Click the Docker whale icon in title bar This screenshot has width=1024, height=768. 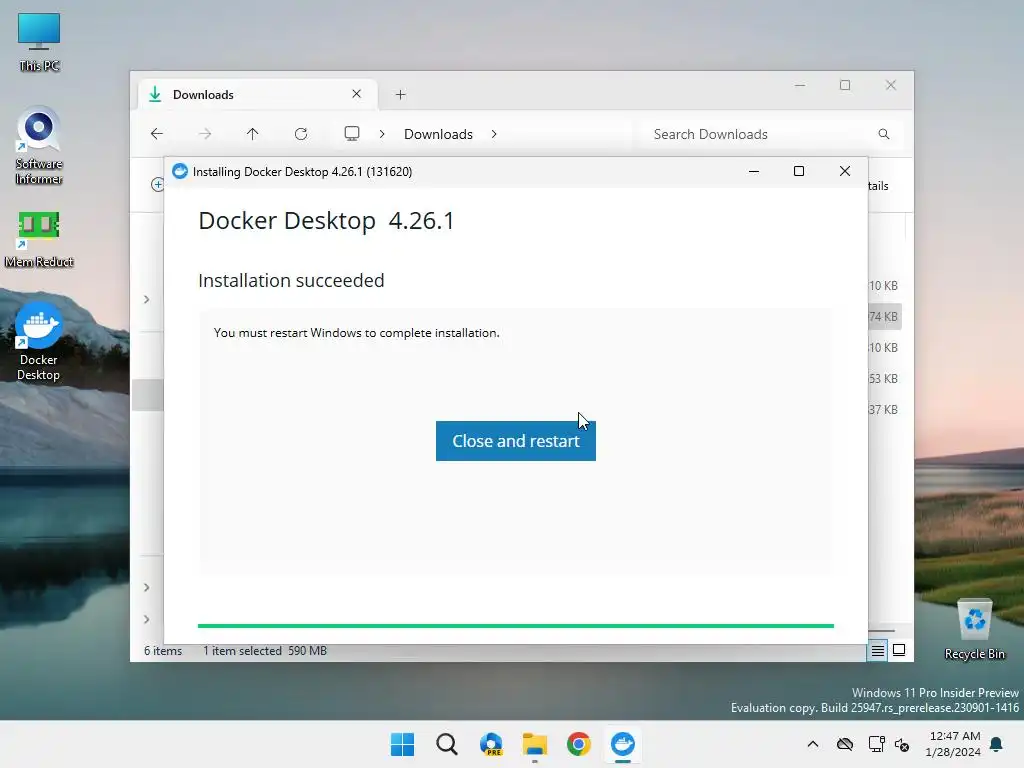[x=180, y=171]
